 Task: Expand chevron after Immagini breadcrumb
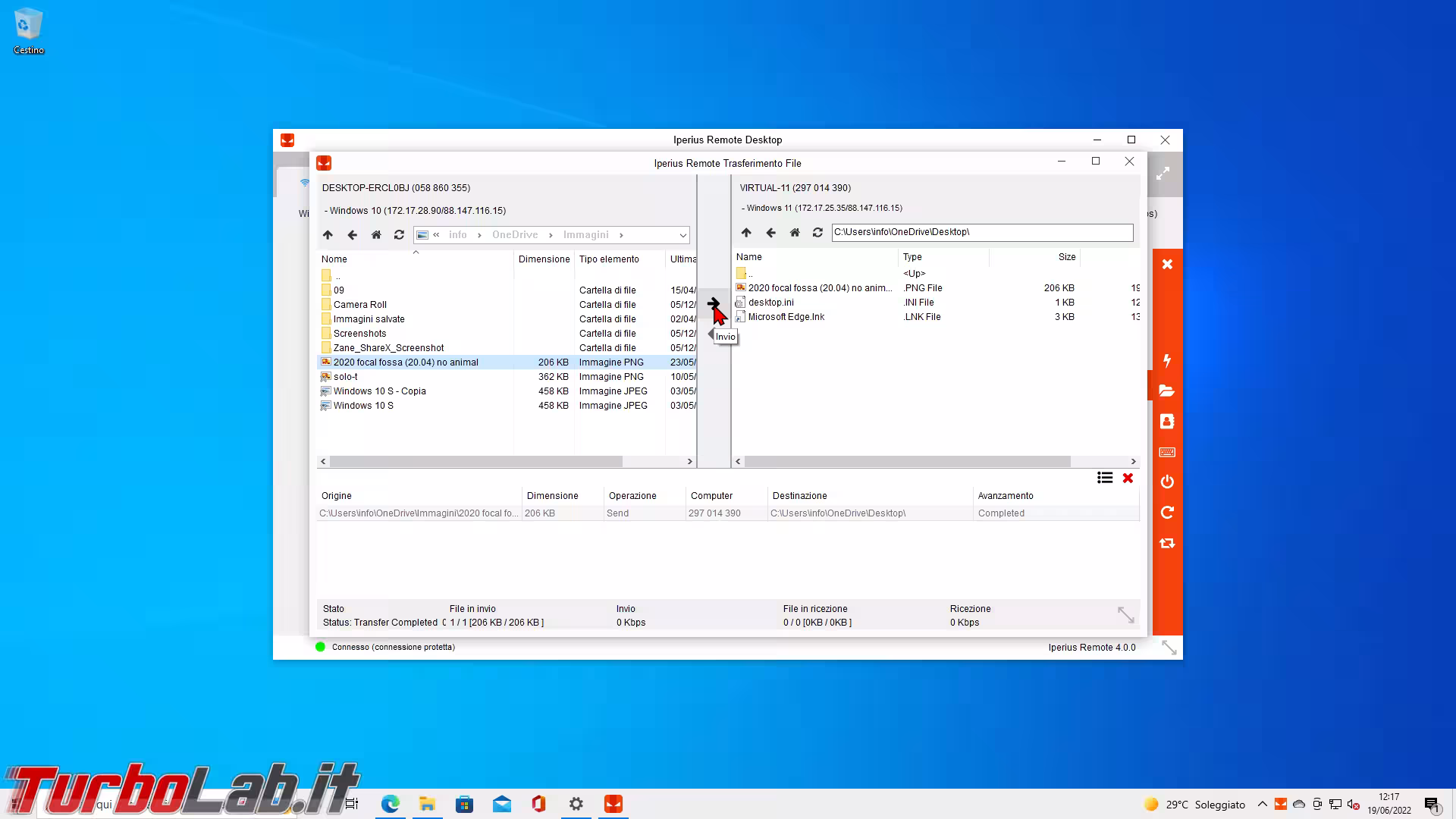coord(621,235)
